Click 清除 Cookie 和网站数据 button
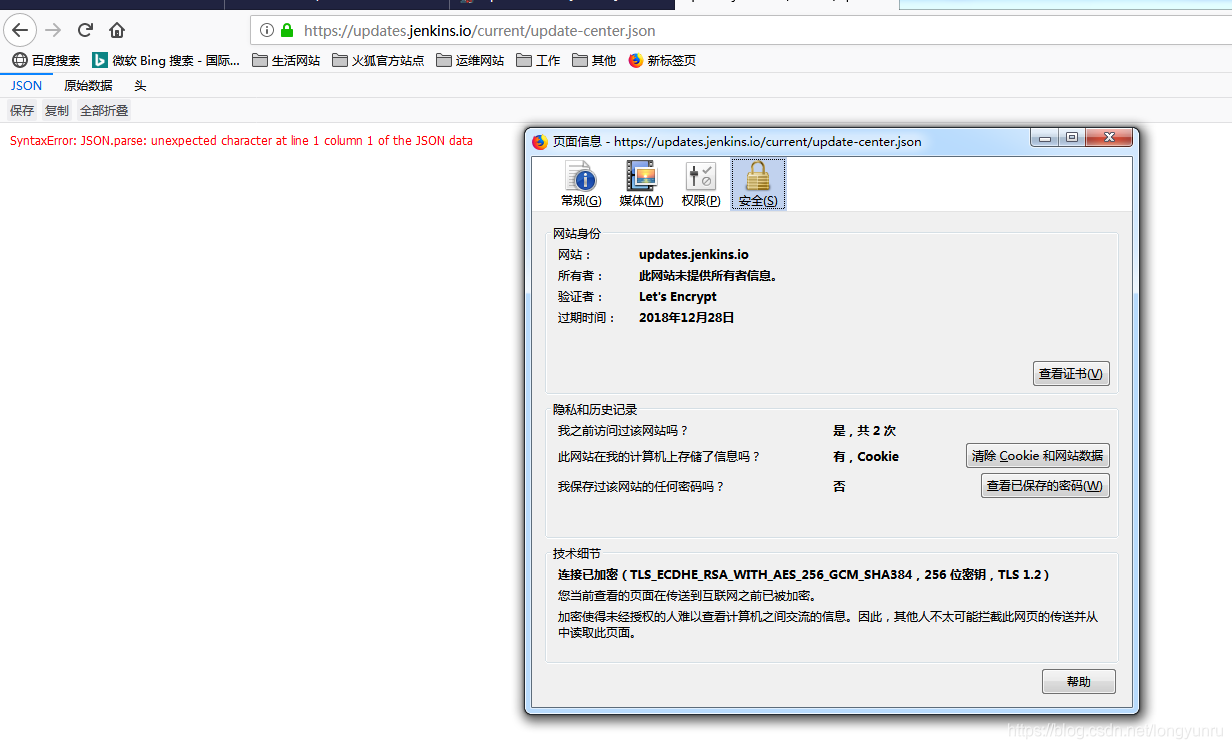The width and height of the screenshot is (1232, 749). click(1038, 456)
